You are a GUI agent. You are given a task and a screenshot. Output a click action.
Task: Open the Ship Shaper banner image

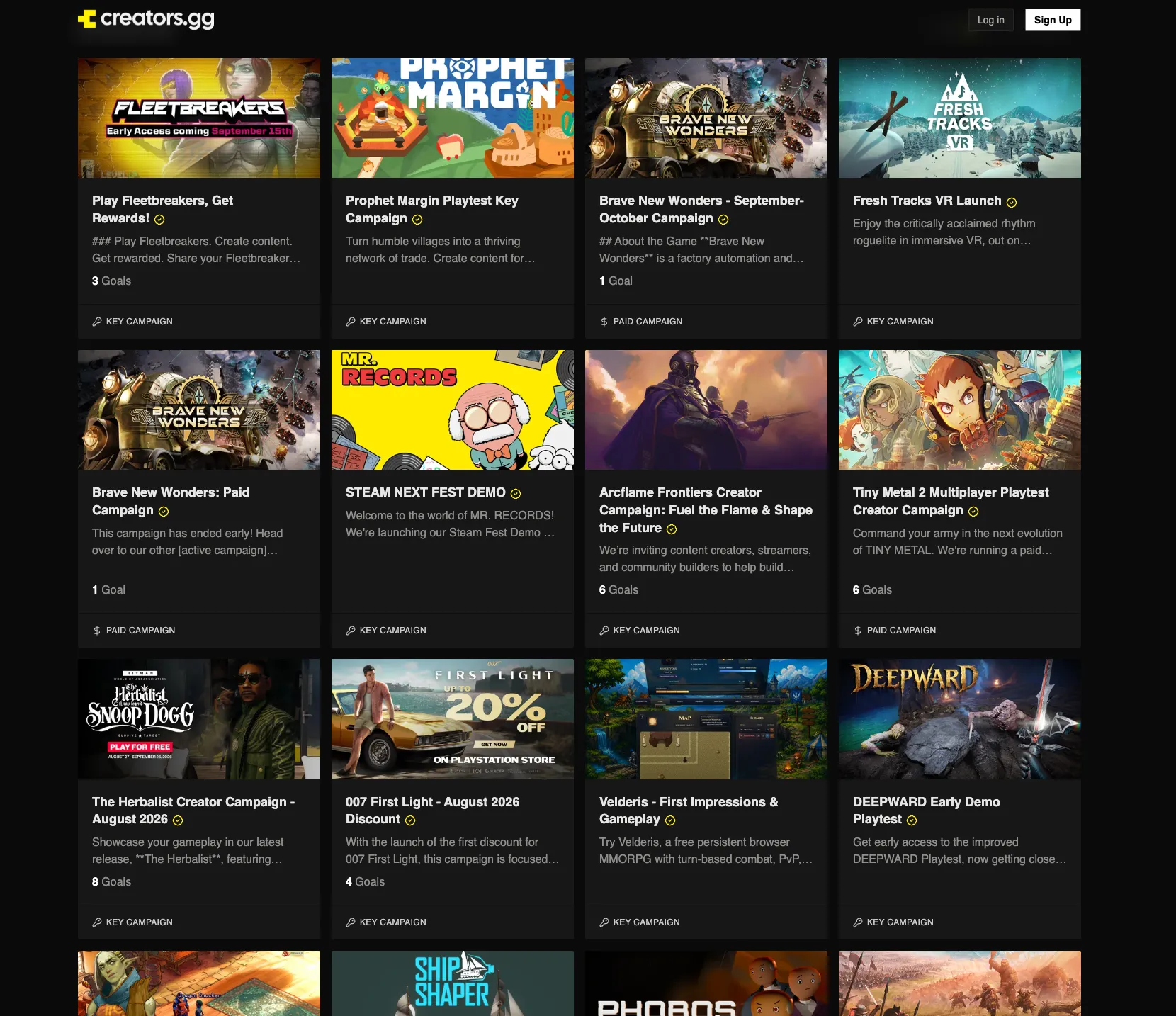(453, 983)
